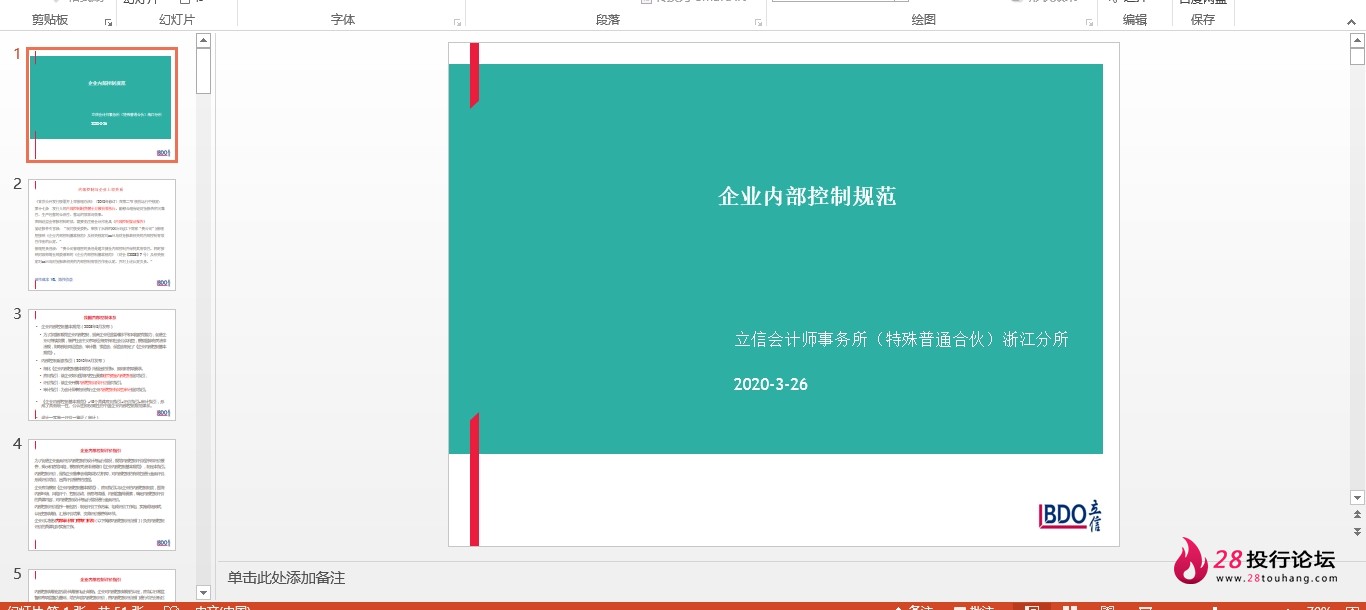Screen dimensions: 1366x610
Task: Open the 字体 group dialog launcher
Action: pos(458,21)
